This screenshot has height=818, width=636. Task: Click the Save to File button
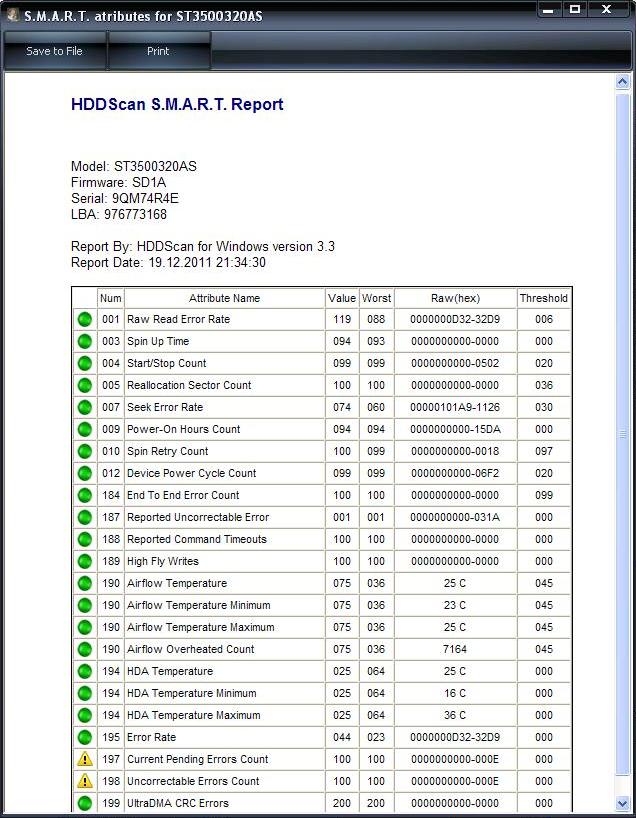(x=55, y=51)
